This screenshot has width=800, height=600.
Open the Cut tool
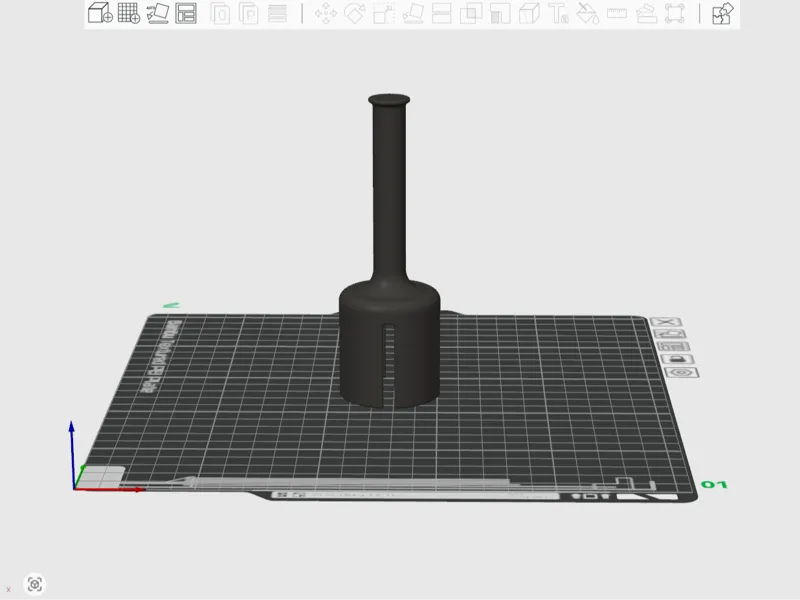click(x=442, y=14)
